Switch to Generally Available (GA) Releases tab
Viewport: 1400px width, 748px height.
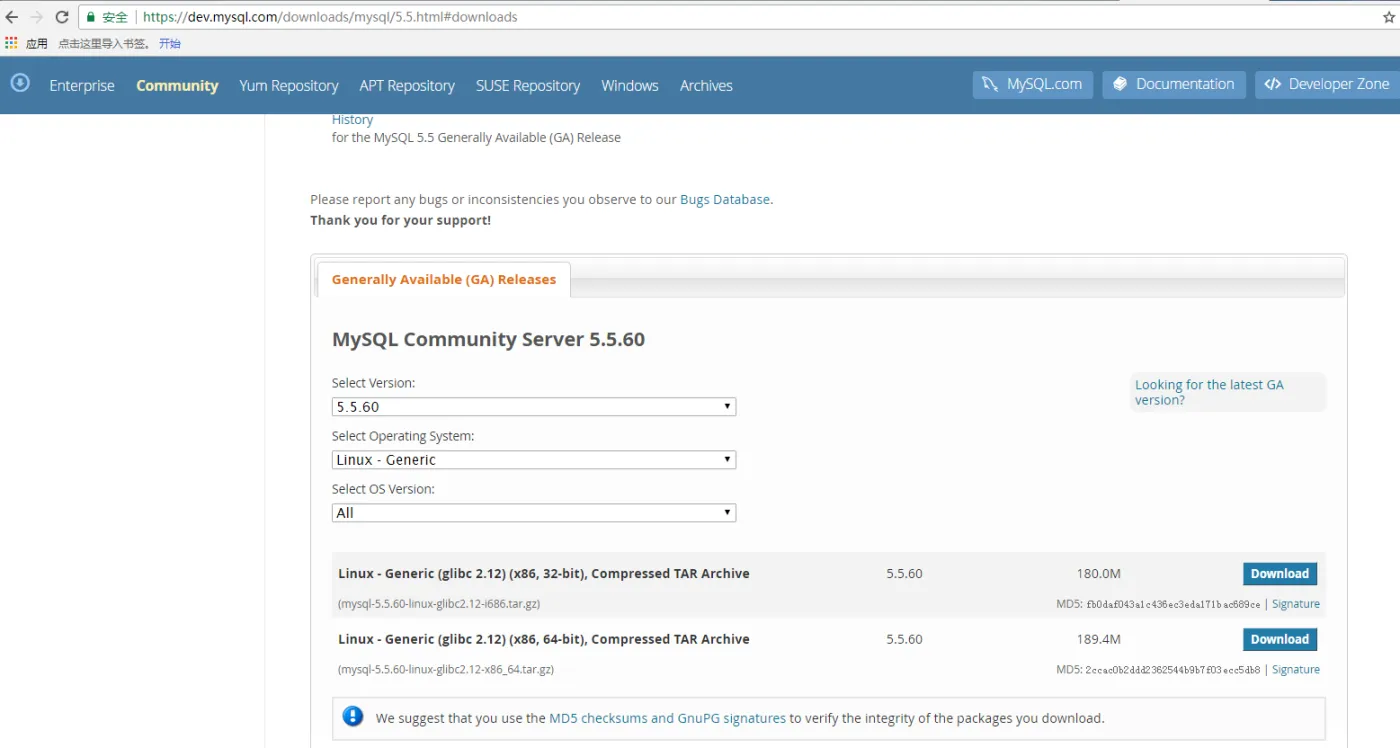point(444,280)
